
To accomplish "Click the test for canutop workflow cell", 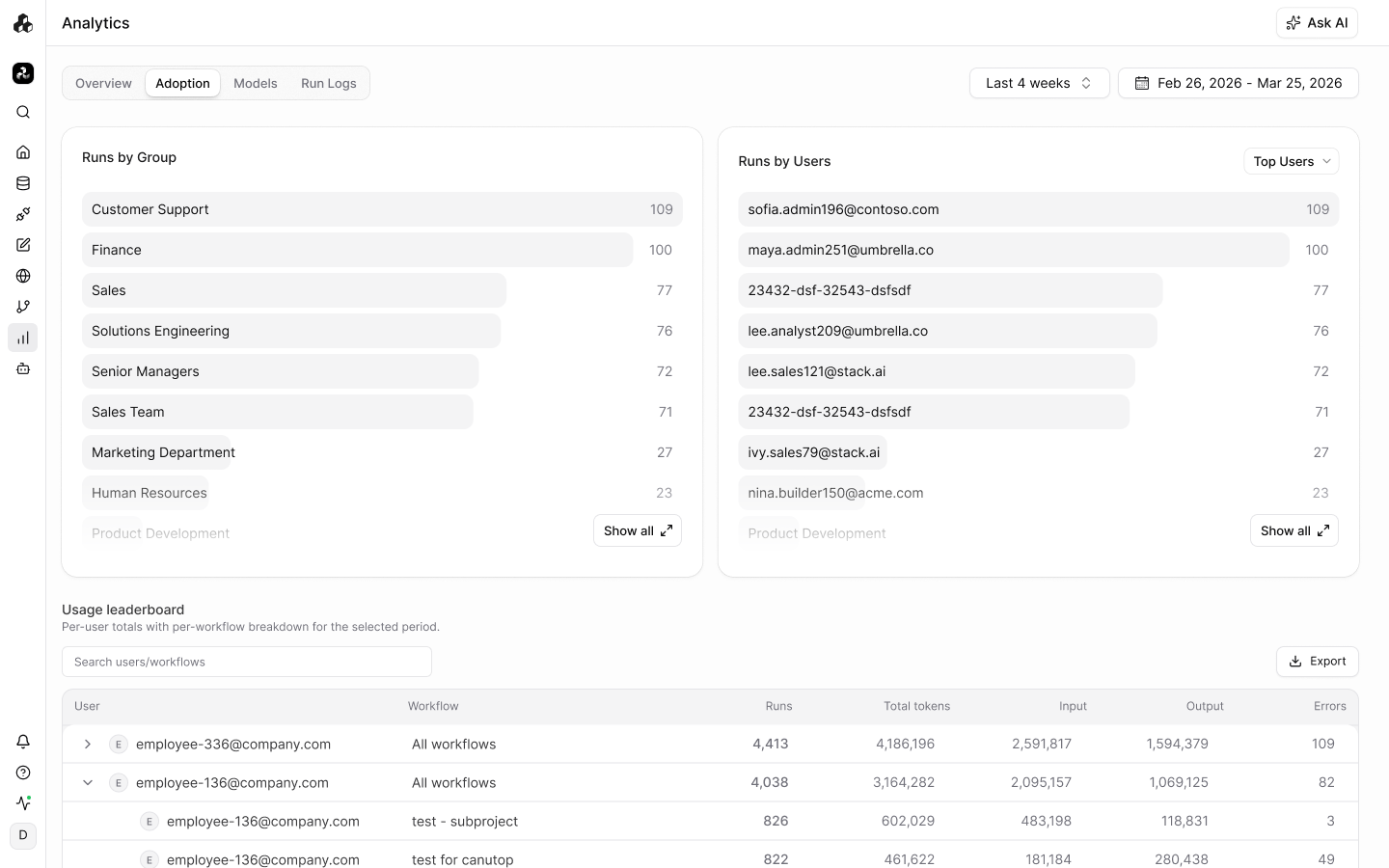I will [x=463, y=859].
